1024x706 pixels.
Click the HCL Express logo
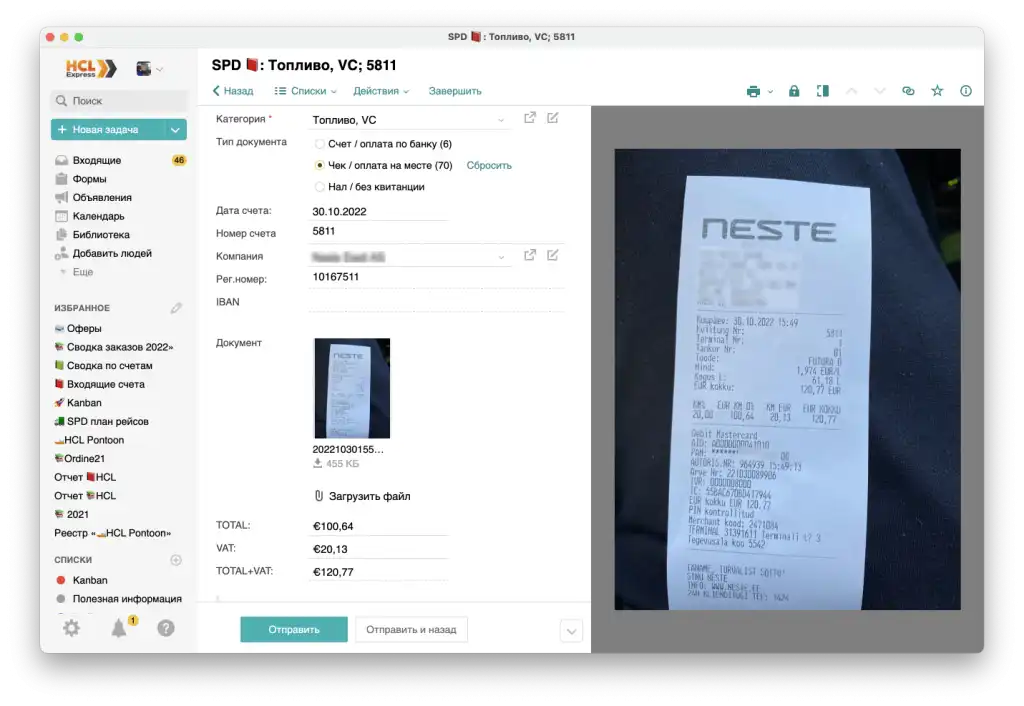[91, 68]
